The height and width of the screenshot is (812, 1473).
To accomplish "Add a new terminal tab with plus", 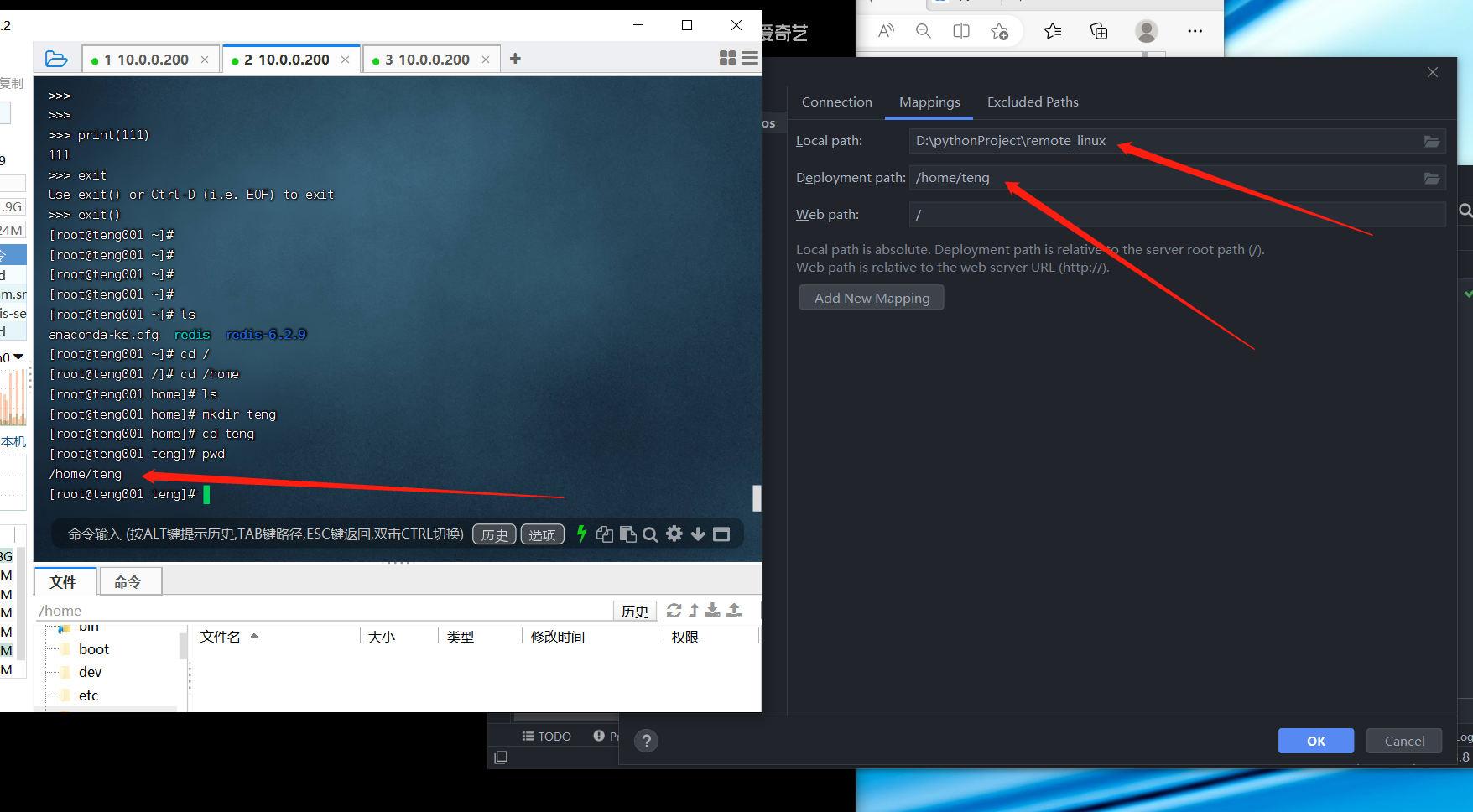I will pyautogui.click(x=515, y=59).
